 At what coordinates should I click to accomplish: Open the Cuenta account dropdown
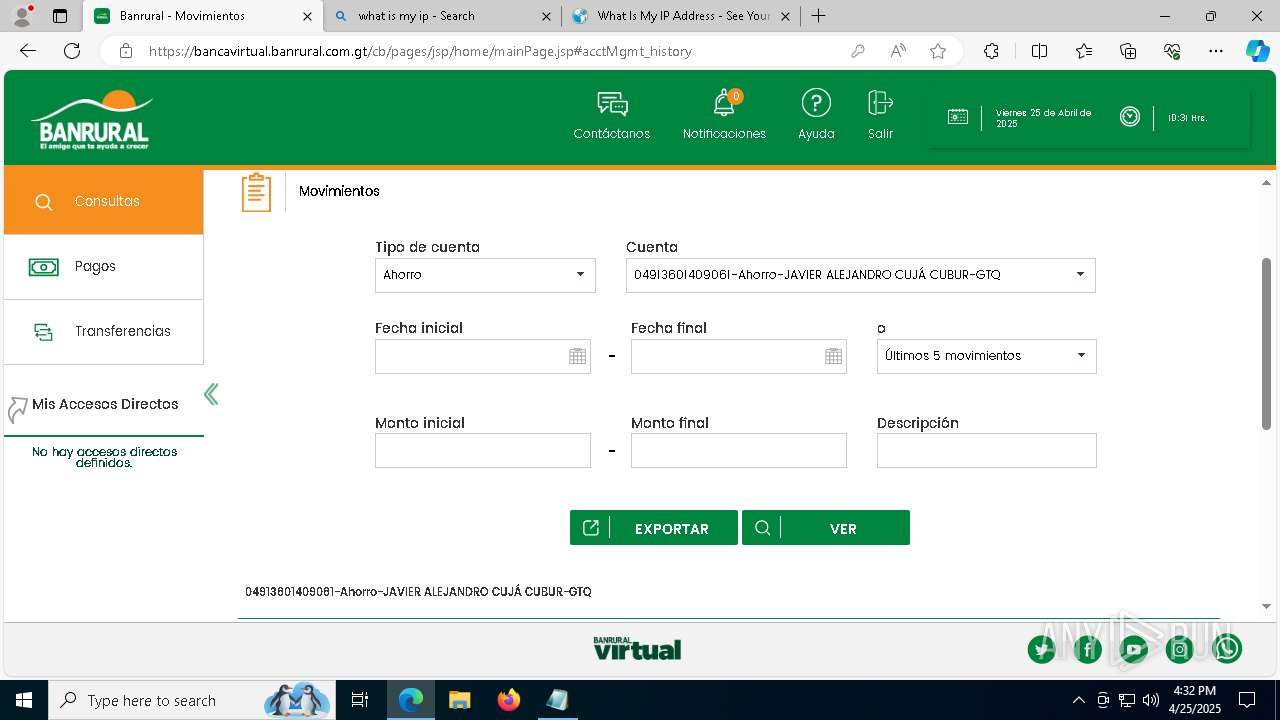860,275
